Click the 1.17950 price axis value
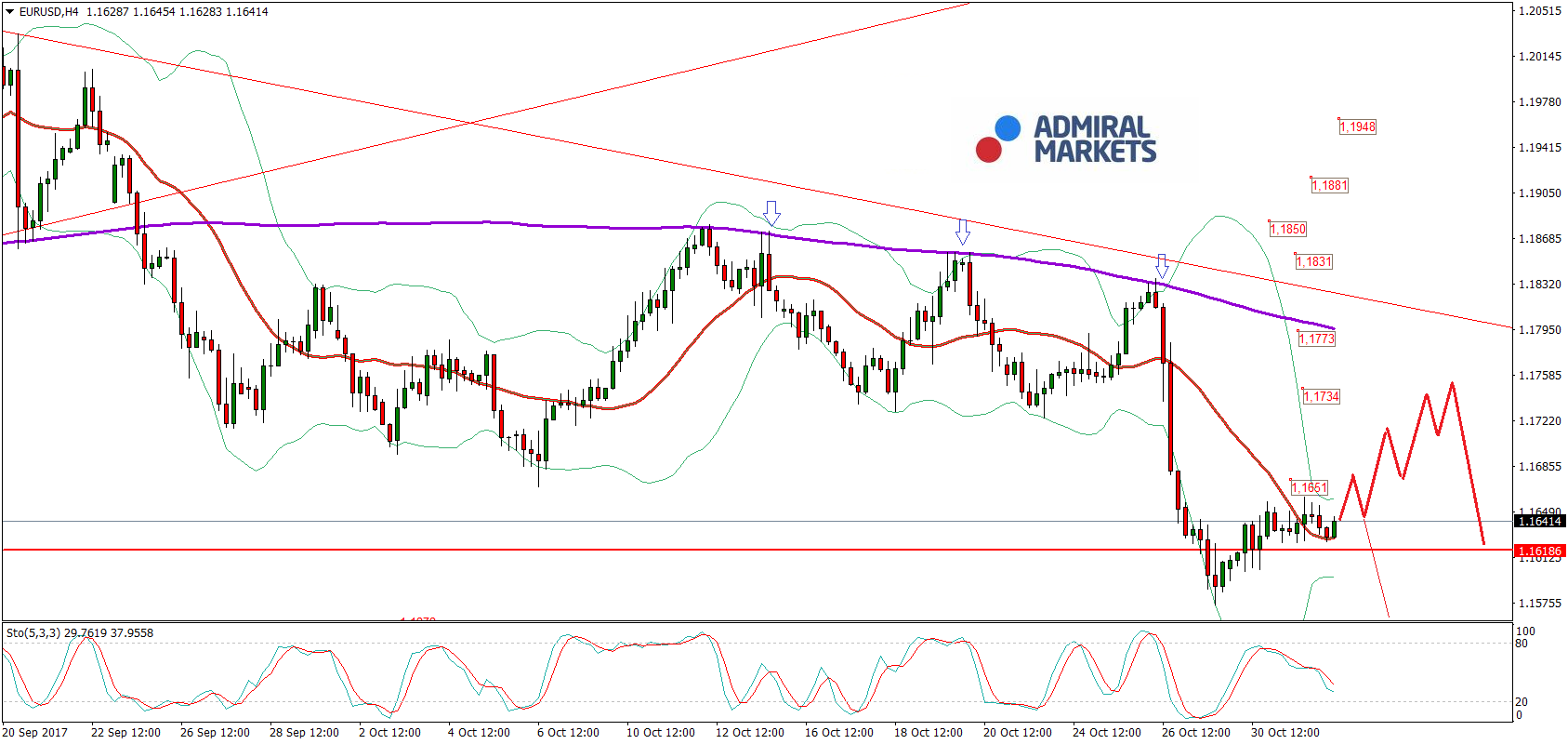The height and width of the screenshot is (744, 1568). click(x=1540, y=330)
